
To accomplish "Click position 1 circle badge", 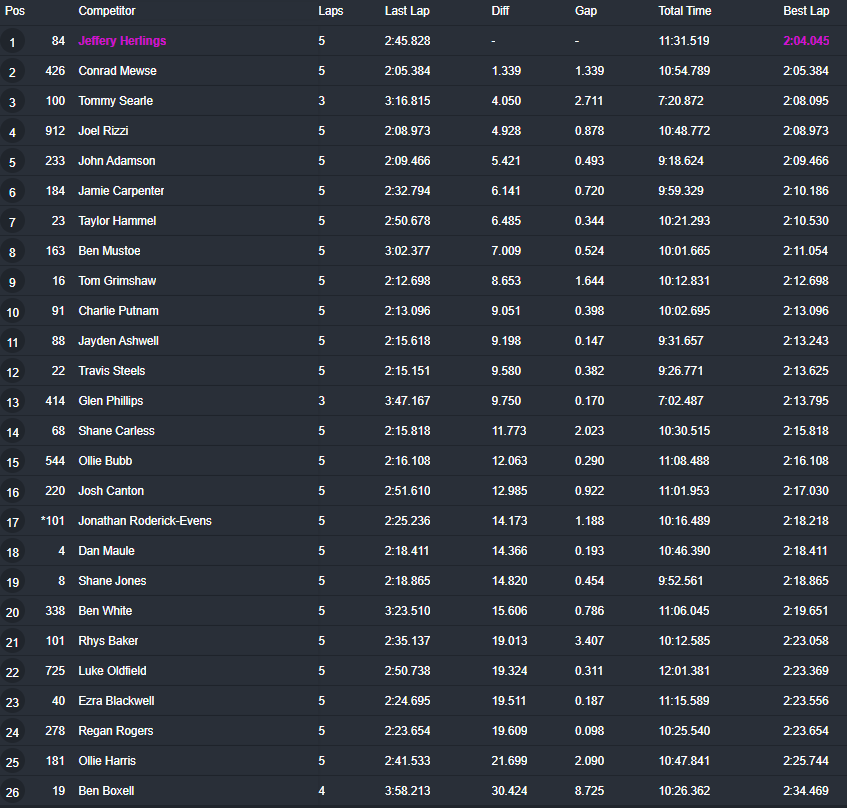I will pos(12,42).
